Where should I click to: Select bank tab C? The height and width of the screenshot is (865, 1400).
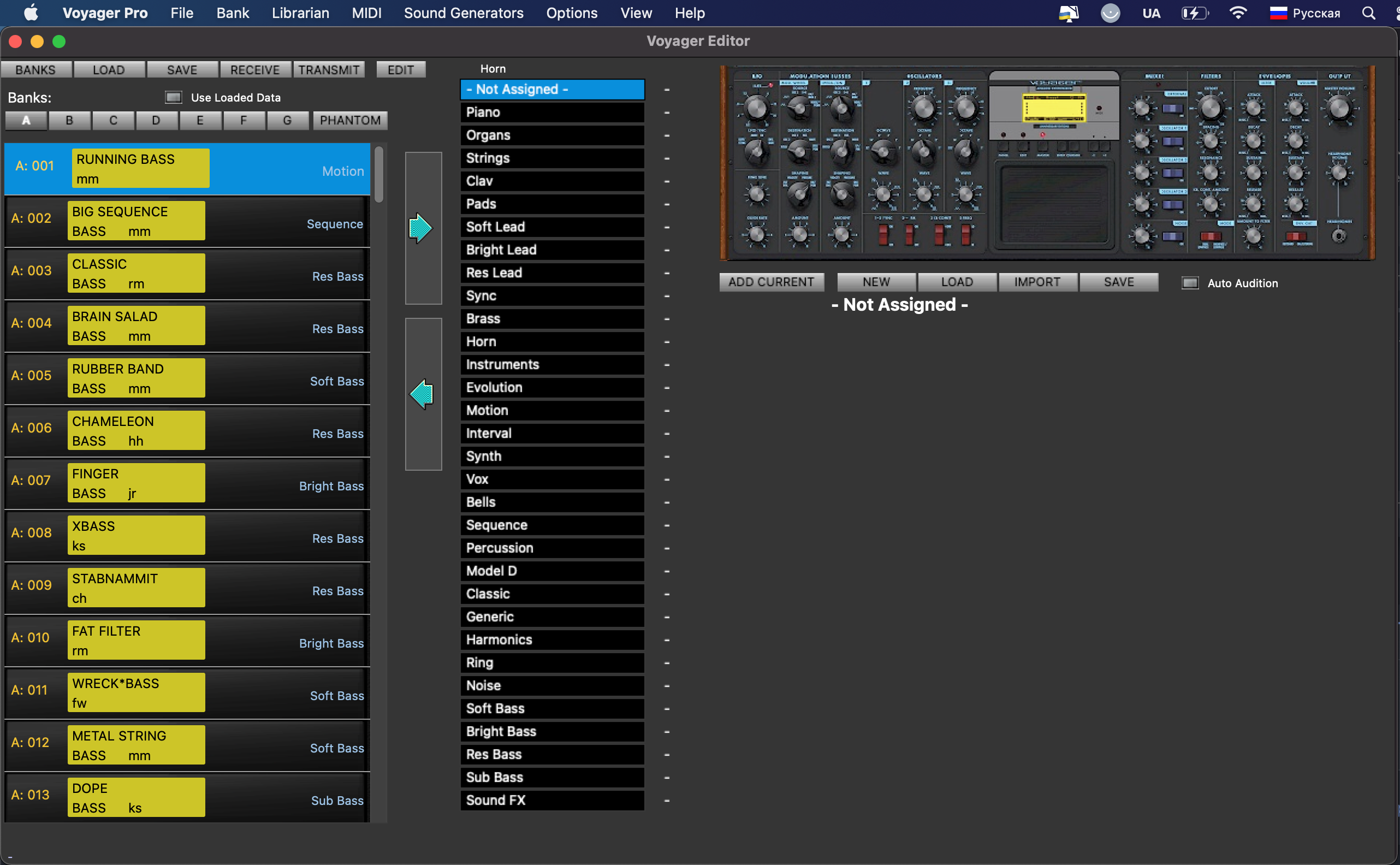pyautogui.click(x=113, y=120)
